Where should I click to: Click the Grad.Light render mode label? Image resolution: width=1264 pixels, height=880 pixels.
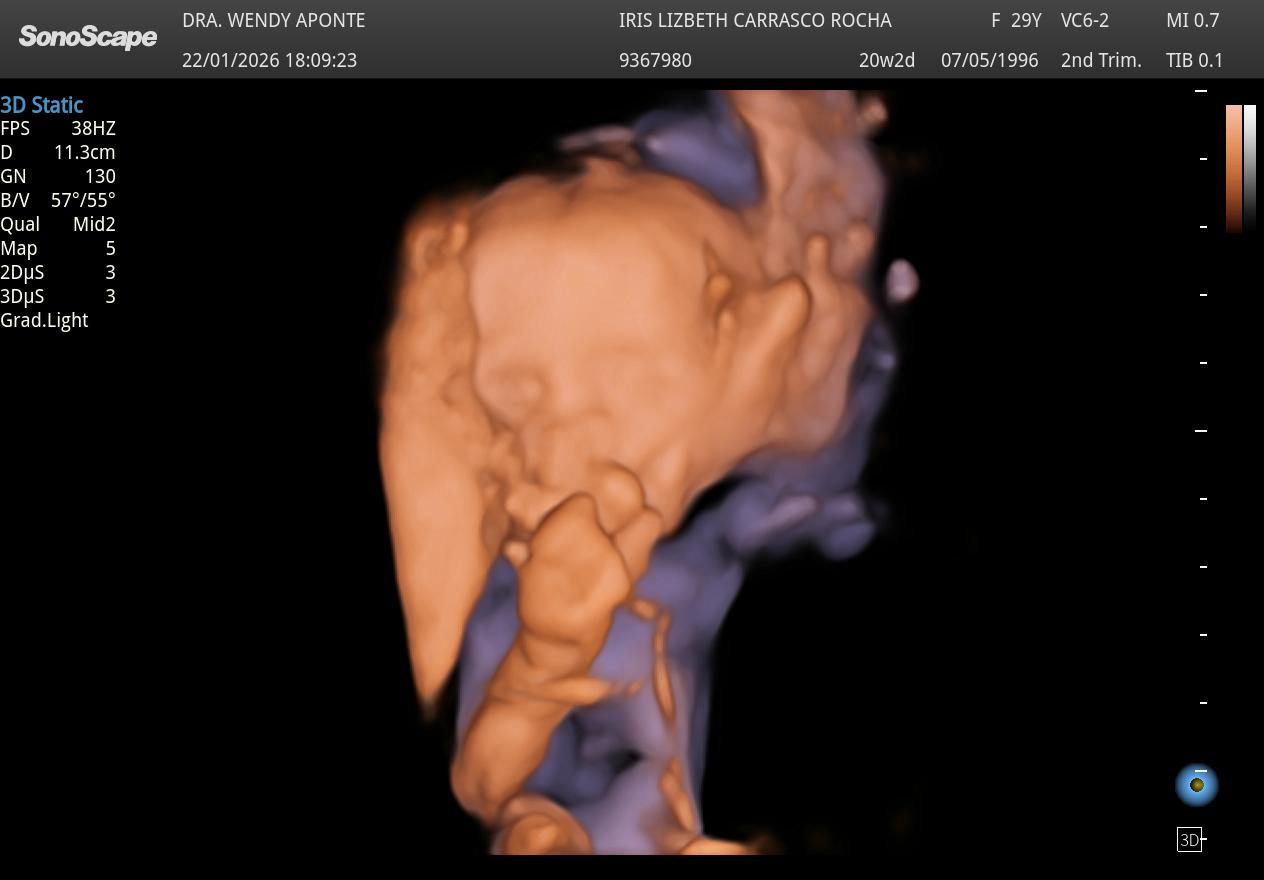click(x=45, y=320)
